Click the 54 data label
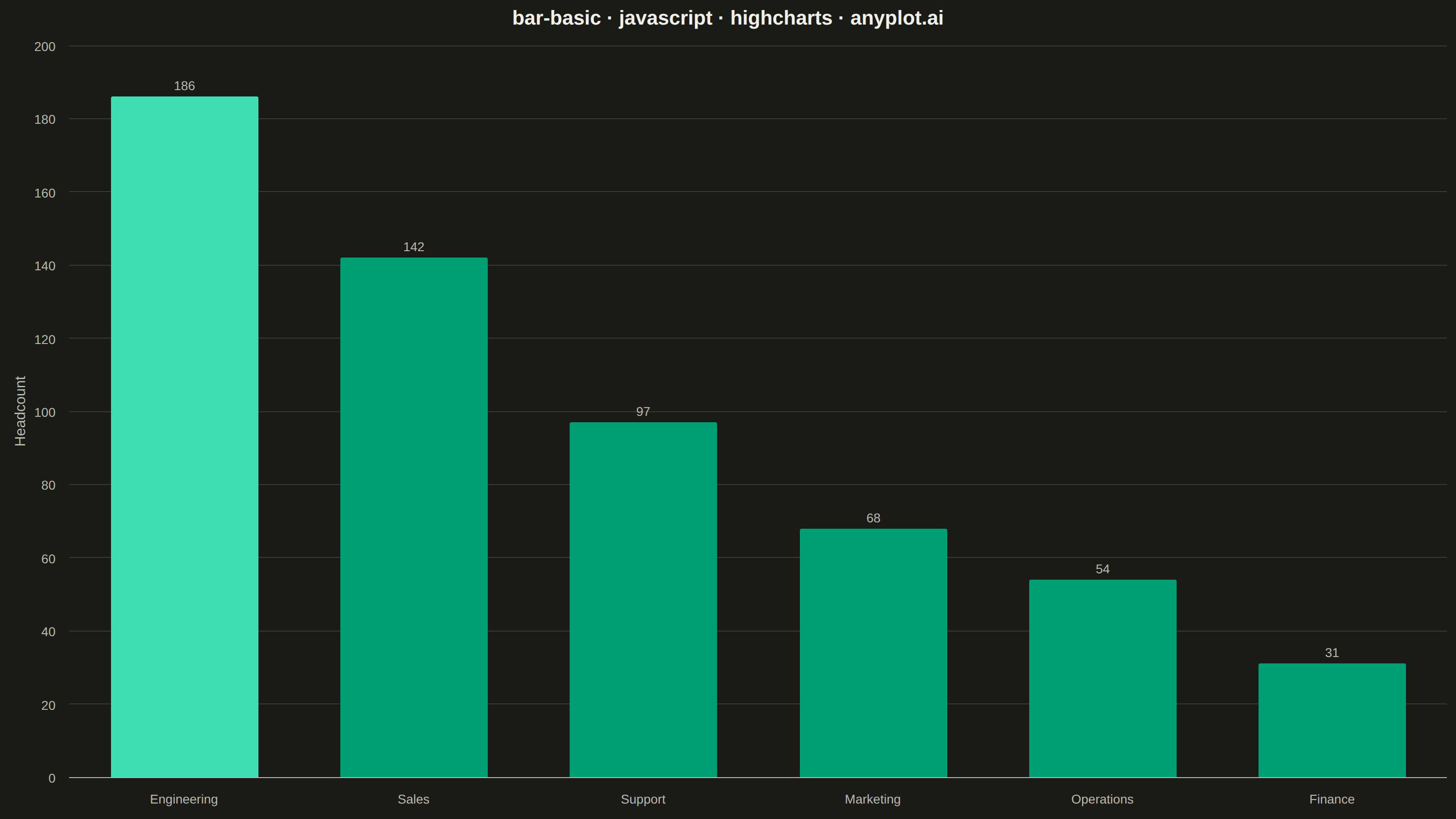The height and width of the screenshot is (819, 1456). (1103, 569)
